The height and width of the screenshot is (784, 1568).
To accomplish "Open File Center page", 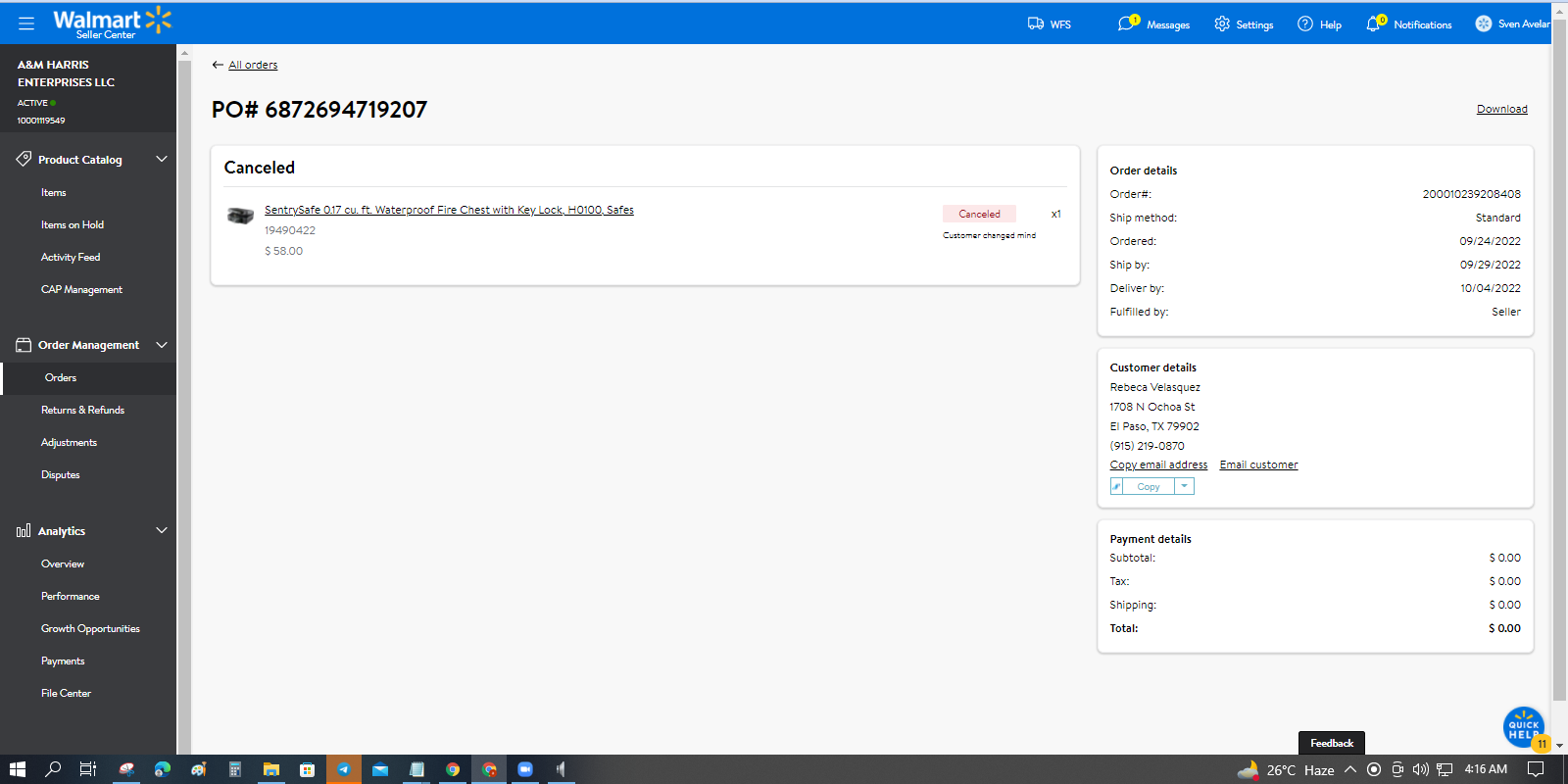I will coord(66,694).
